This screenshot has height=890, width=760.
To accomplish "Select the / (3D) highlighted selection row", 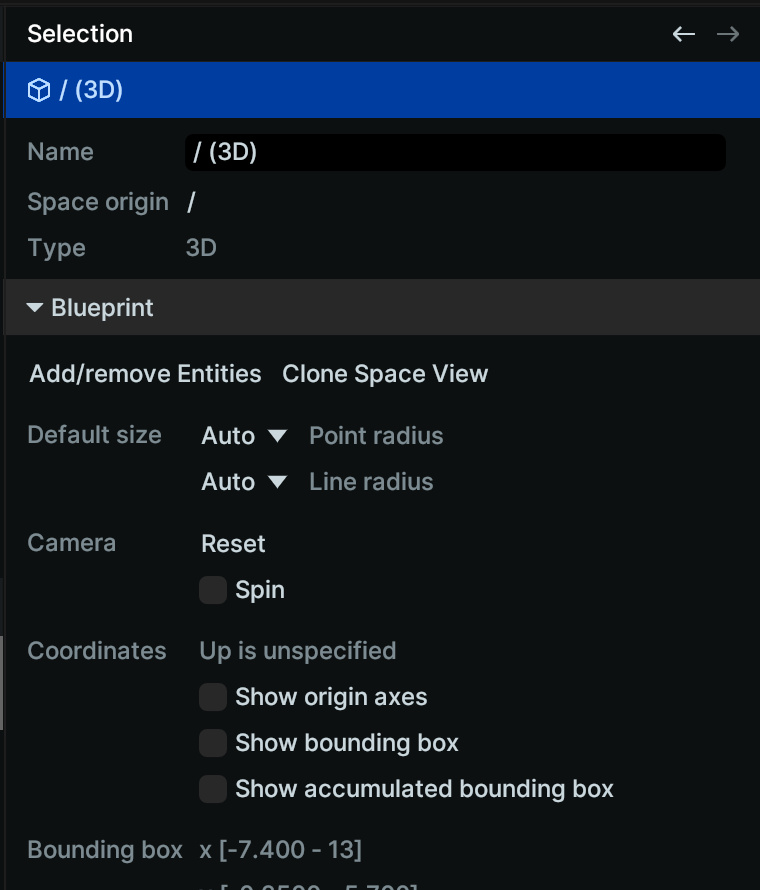I will (x=381, y=90).
